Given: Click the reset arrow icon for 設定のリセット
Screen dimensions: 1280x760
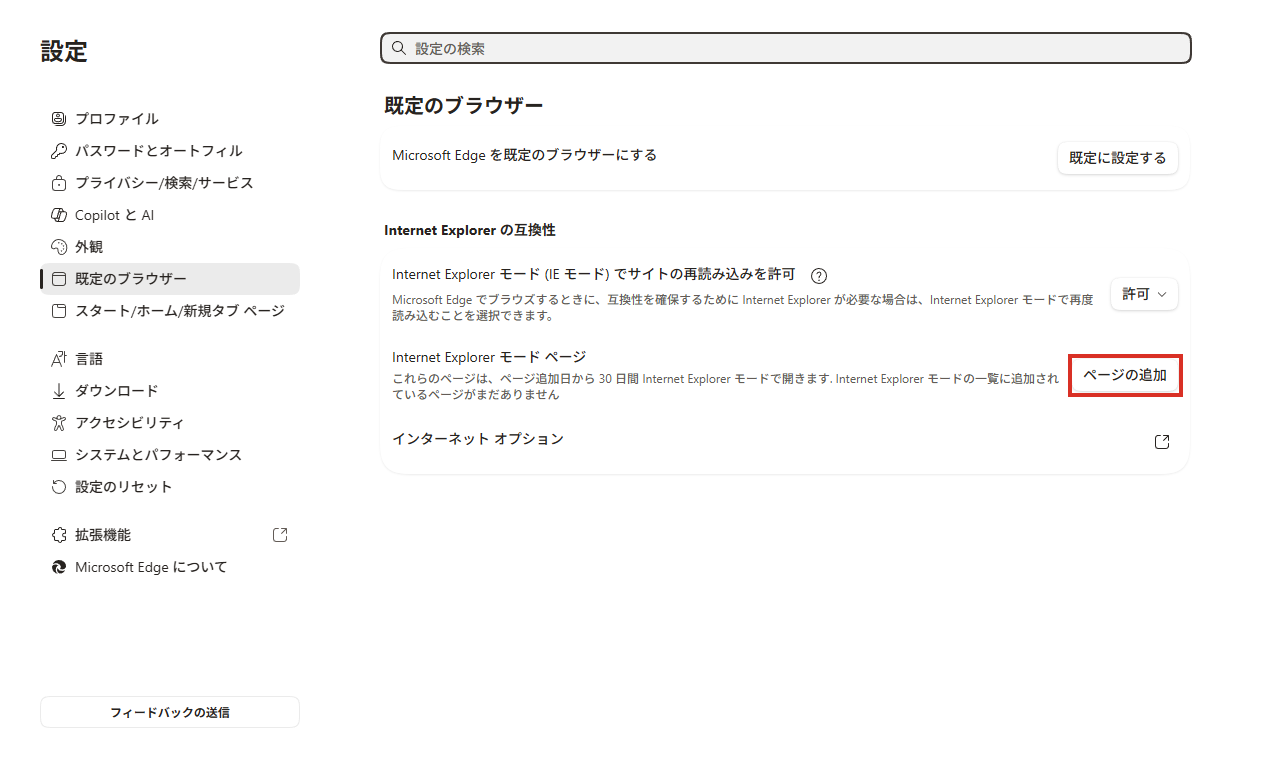Looking at the screenshot, I should point(58,487).
